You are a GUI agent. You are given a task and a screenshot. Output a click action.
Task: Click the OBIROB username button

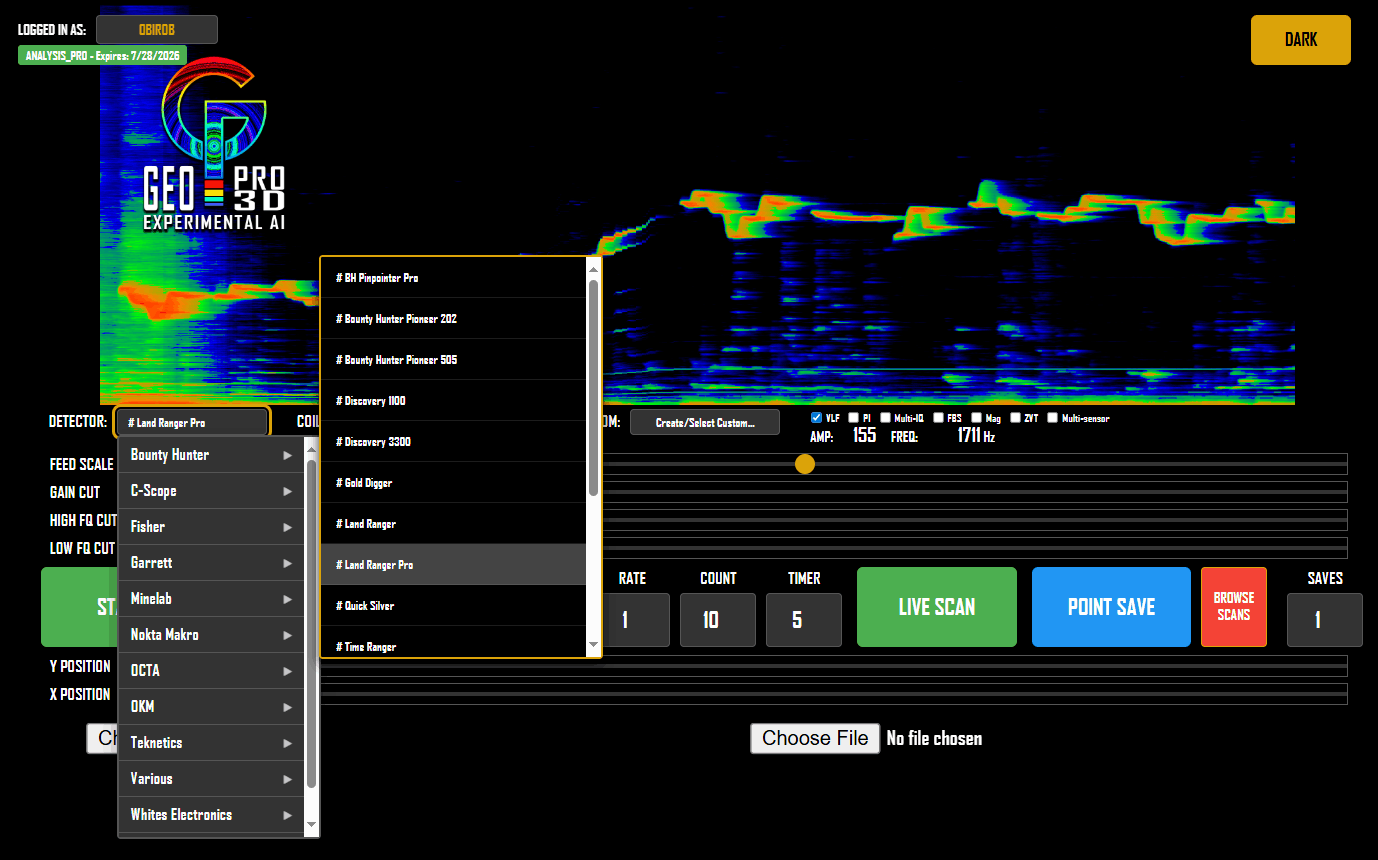coord(157,30)
